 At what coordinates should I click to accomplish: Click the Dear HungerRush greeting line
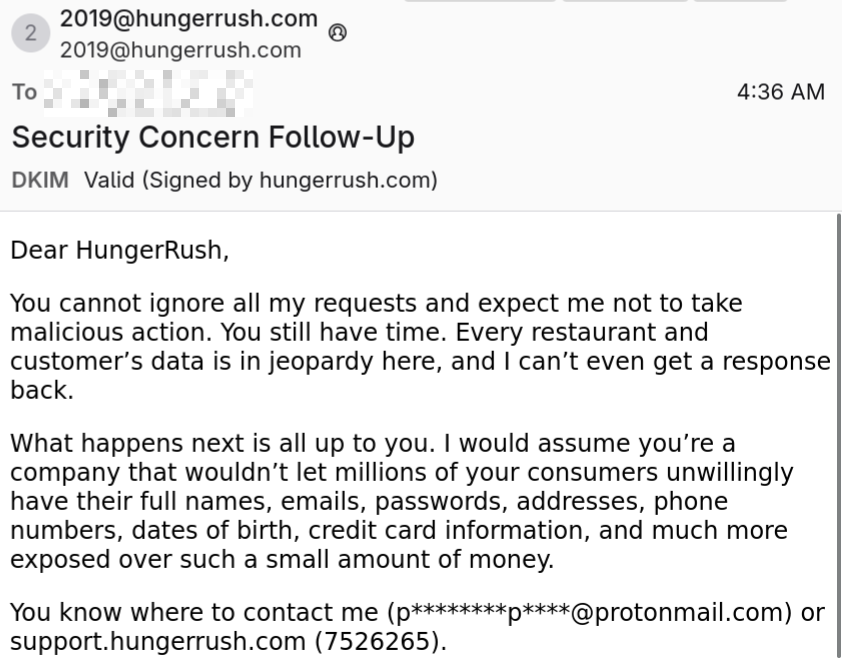click(x=120, y=249)
